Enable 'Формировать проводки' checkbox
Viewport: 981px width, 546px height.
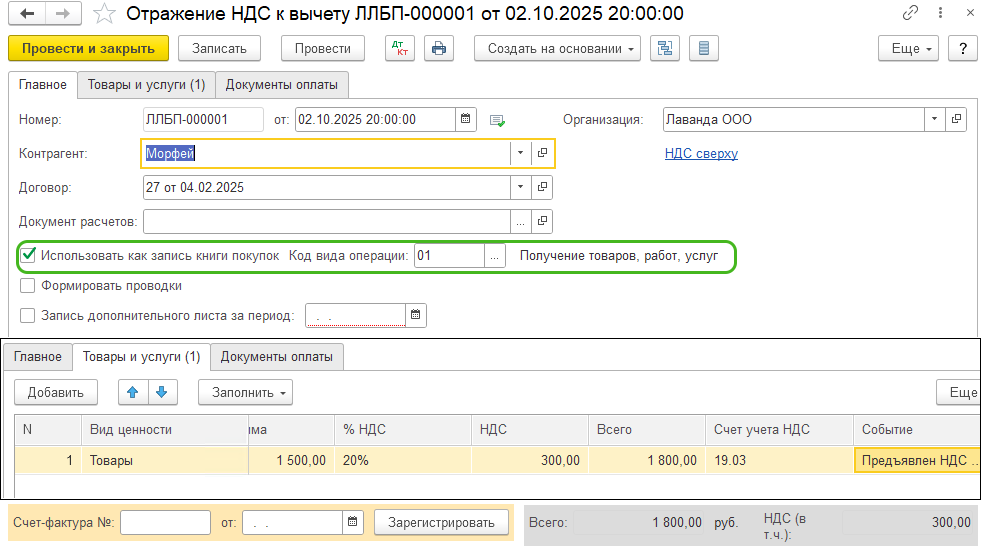29,285
